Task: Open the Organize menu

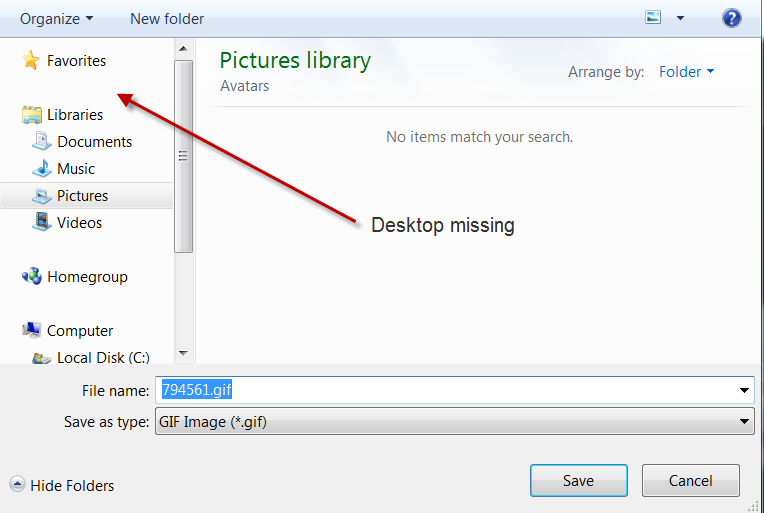Action: (x=56, y=19)
